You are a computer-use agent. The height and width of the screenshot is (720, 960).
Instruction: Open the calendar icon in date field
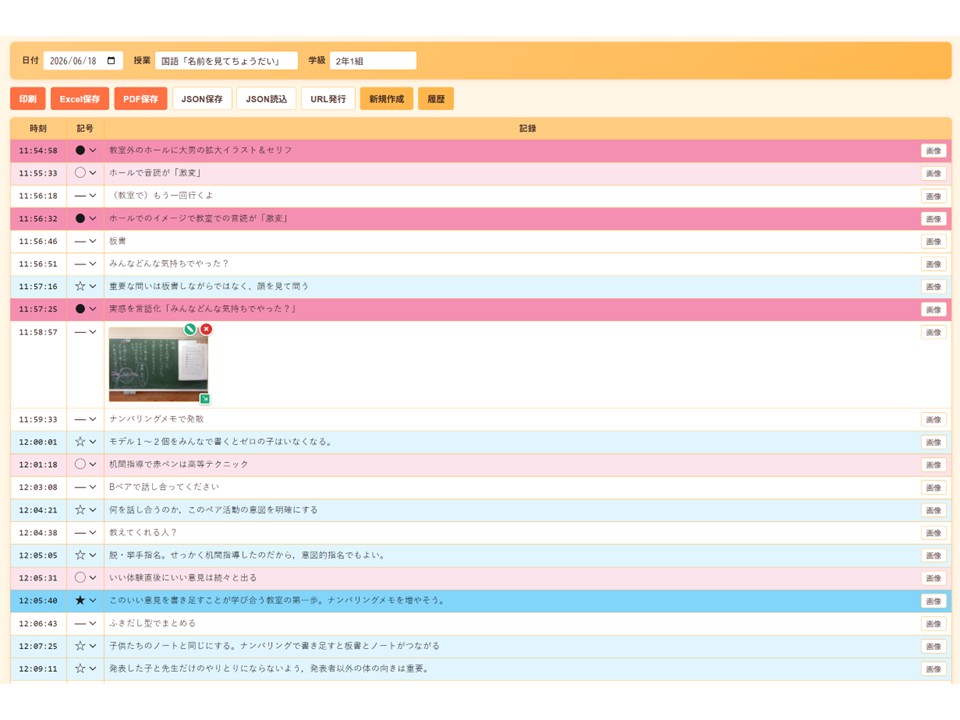pyautogui.click(x=111, y=61)
